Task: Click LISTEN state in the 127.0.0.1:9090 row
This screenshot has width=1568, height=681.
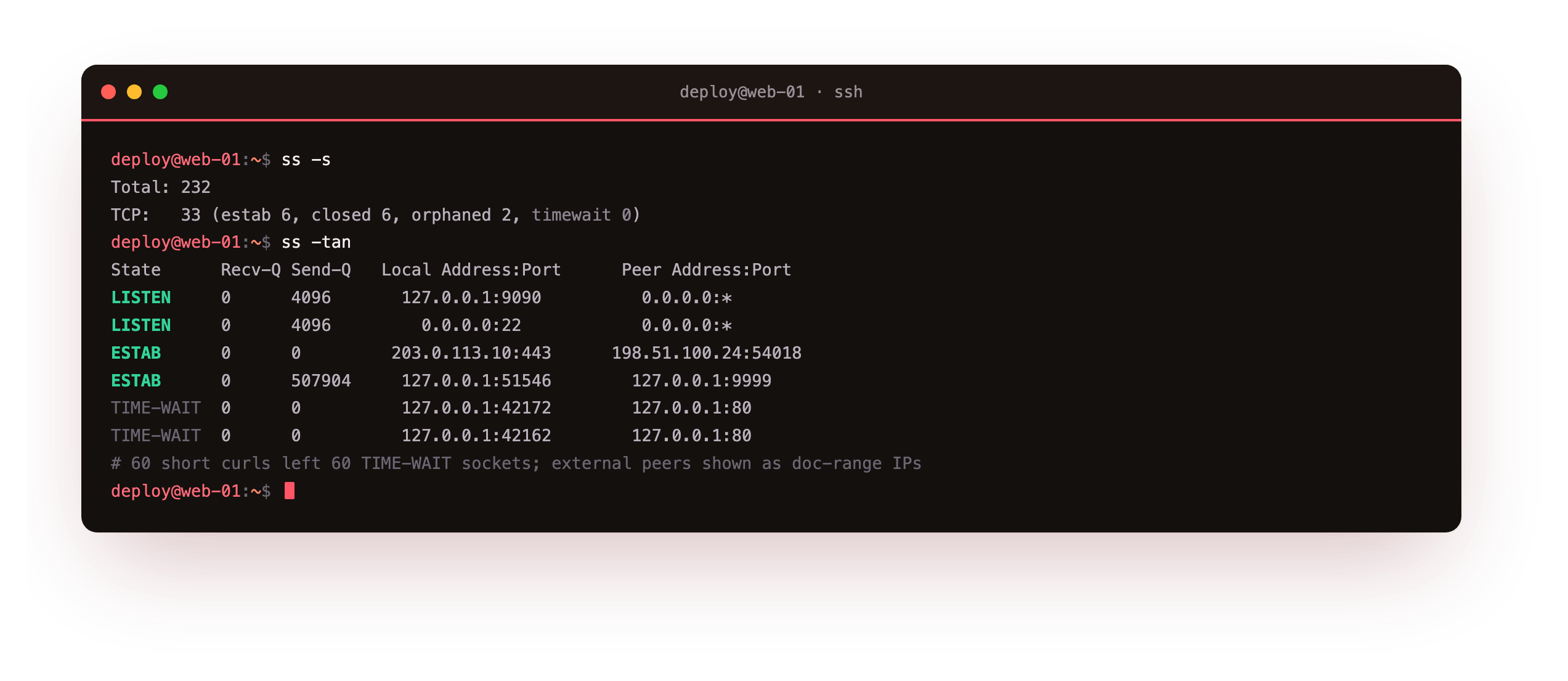Action: (141, 298)
